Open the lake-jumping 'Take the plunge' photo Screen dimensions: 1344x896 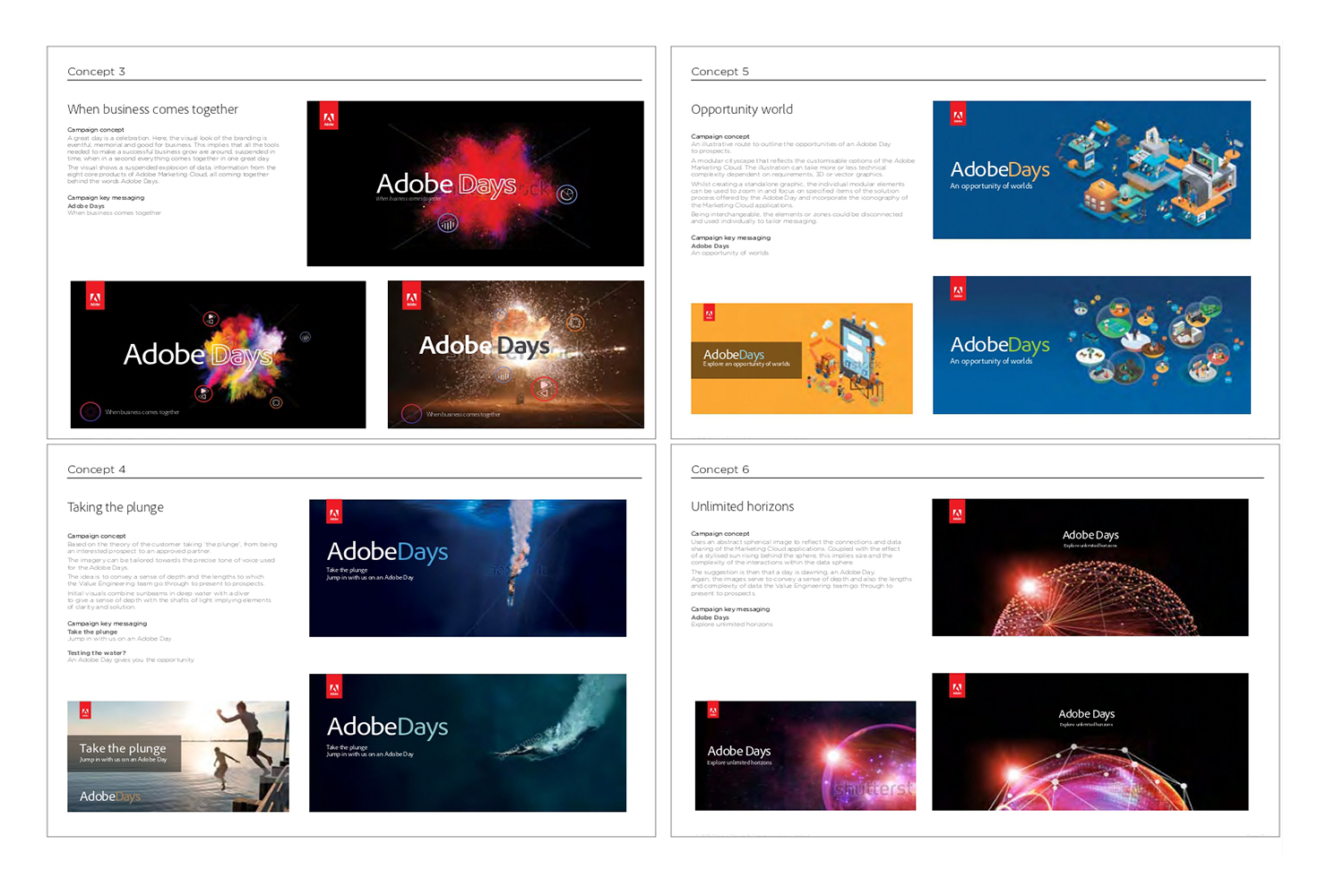pyautogui.click(x=178, y=756)
